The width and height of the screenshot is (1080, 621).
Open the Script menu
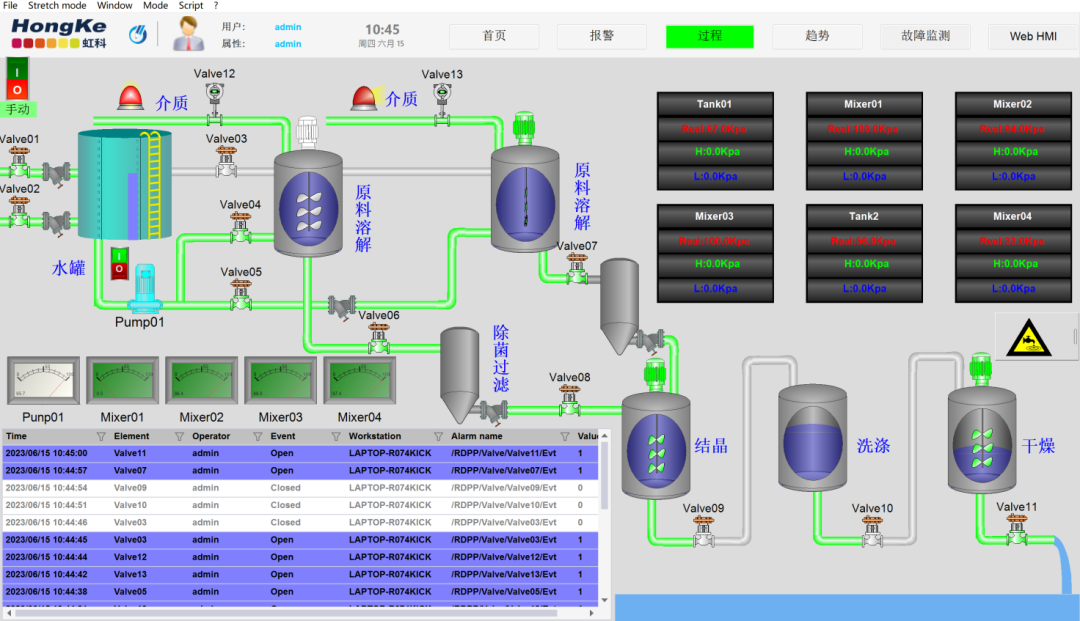point(191,6)
